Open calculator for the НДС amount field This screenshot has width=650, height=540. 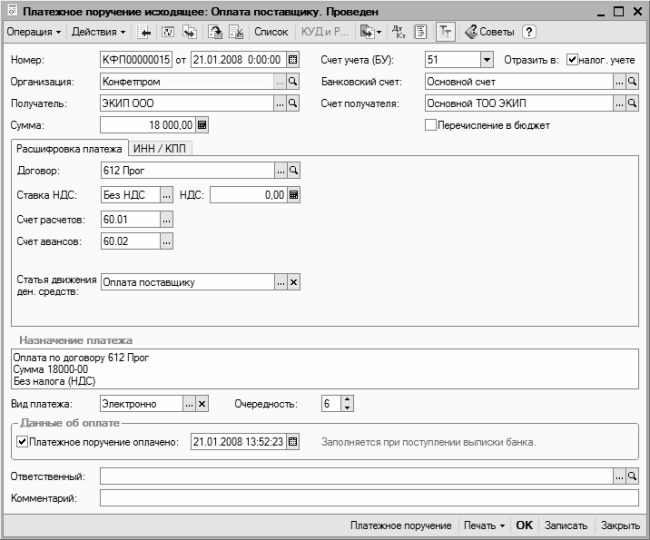294,195
